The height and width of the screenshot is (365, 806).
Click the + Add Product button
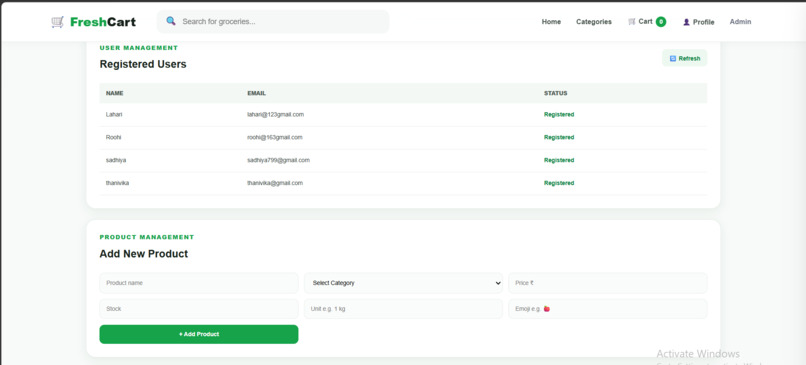tap(199, 334)
